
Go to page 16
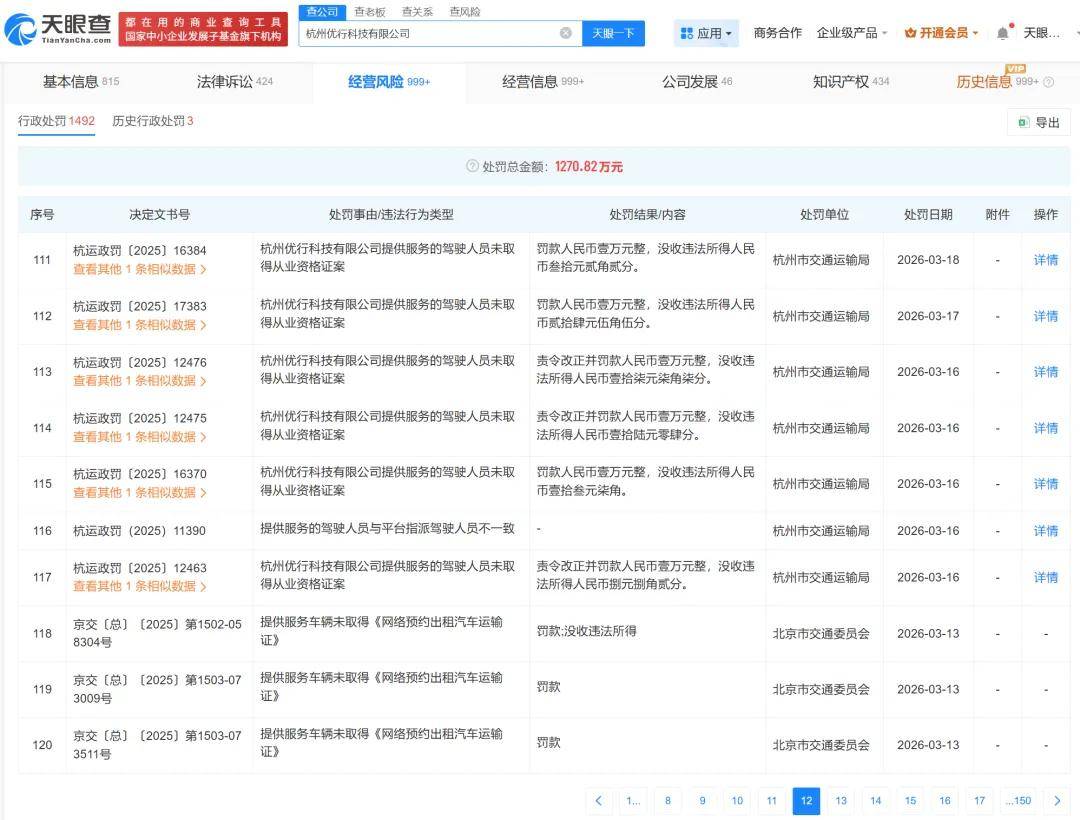[x=945, y=800]
